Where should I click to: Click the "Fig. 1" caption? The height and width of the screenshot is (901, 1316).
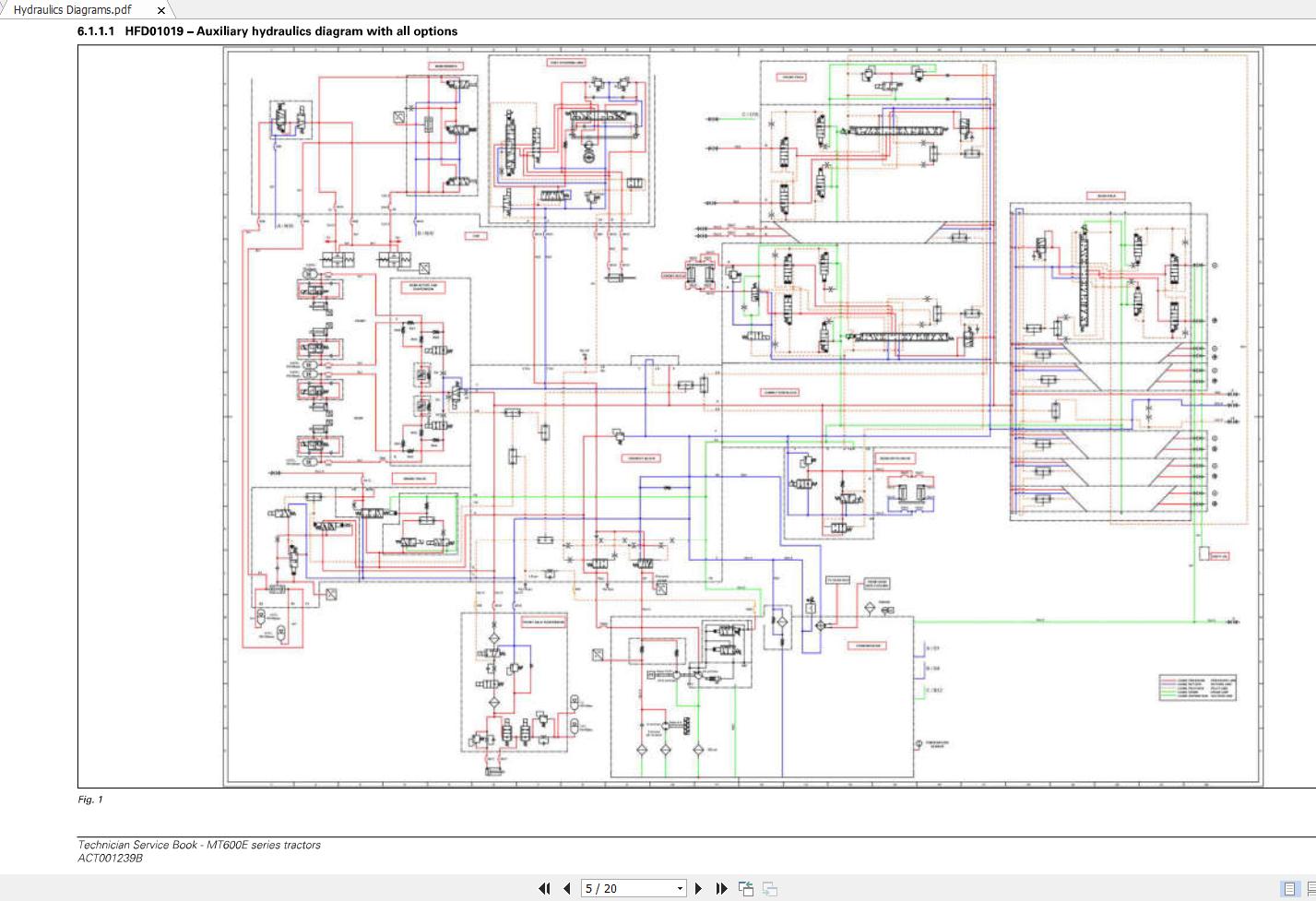click(90, 800)
